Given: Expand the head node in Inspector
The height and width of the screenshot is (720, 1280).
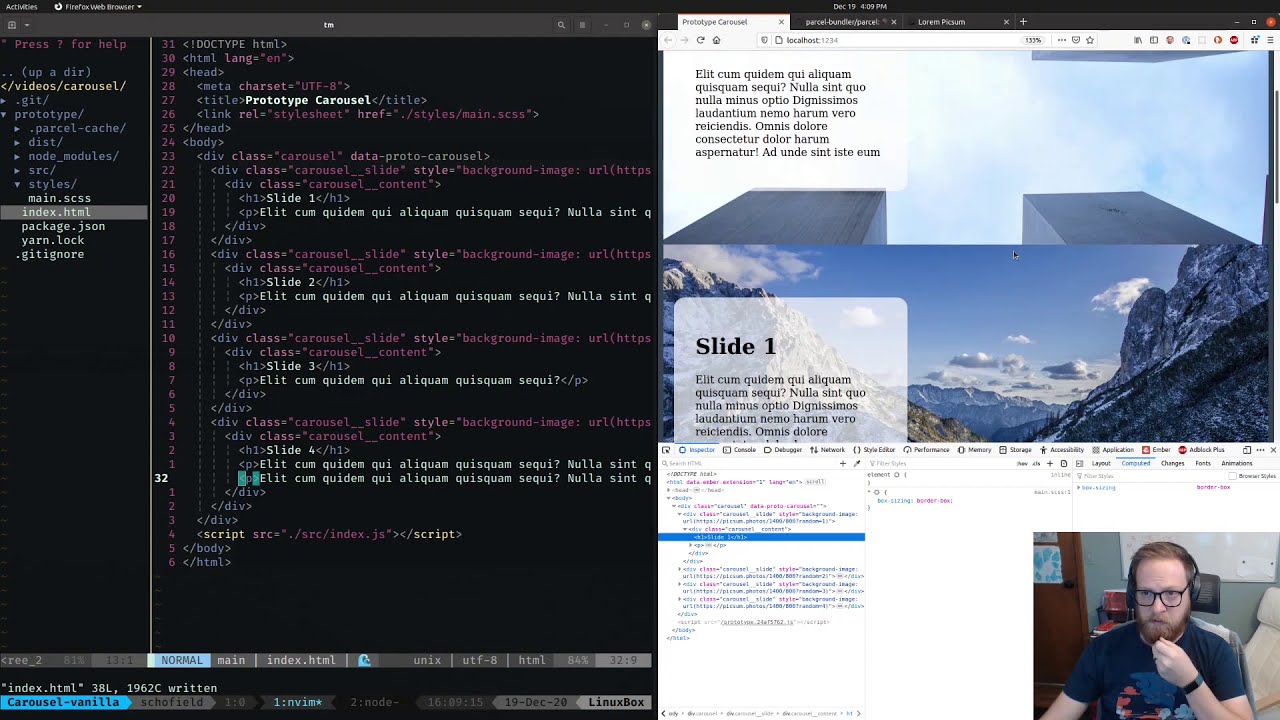Looking at the screenshot, I should pyautogui.click(x=668, y=490).
